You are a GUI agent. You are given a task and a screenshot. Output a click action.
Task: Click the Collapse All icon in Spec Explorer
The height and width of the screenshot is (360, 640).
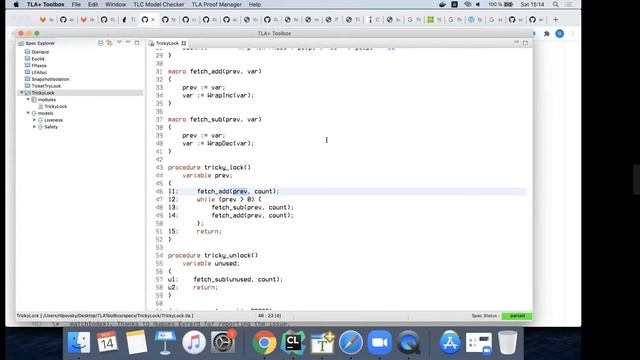coord(100,43)
